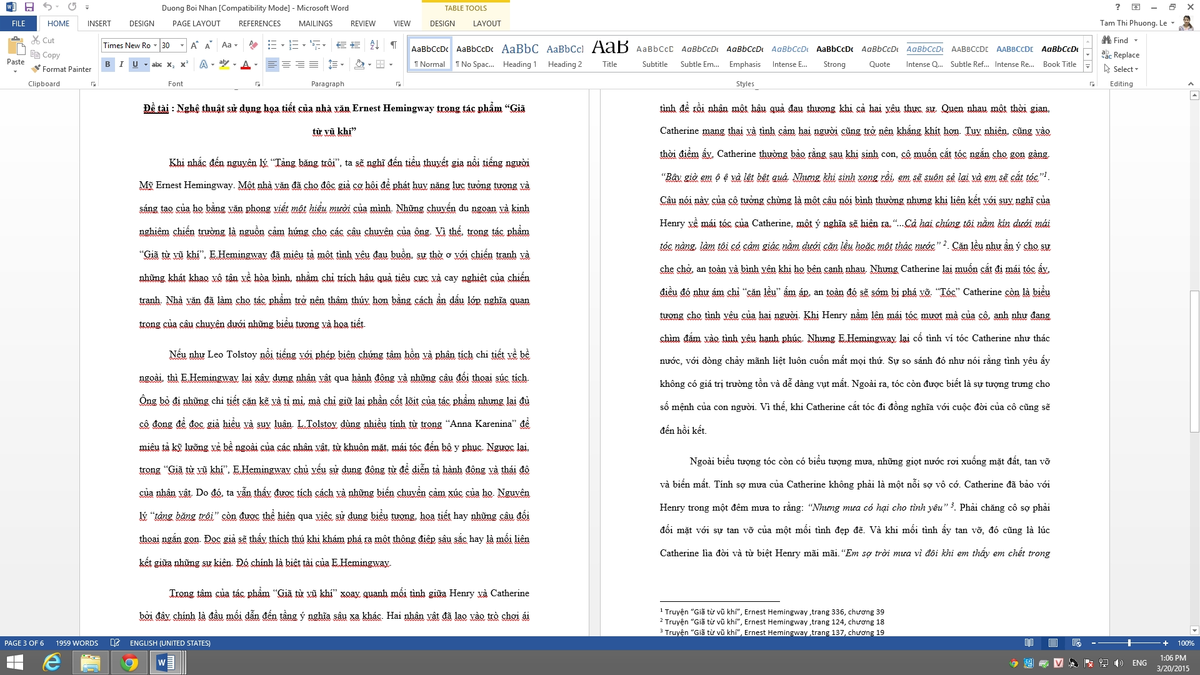Center align the paragraph
The image size is (1200, 675).
pos(287,64)
